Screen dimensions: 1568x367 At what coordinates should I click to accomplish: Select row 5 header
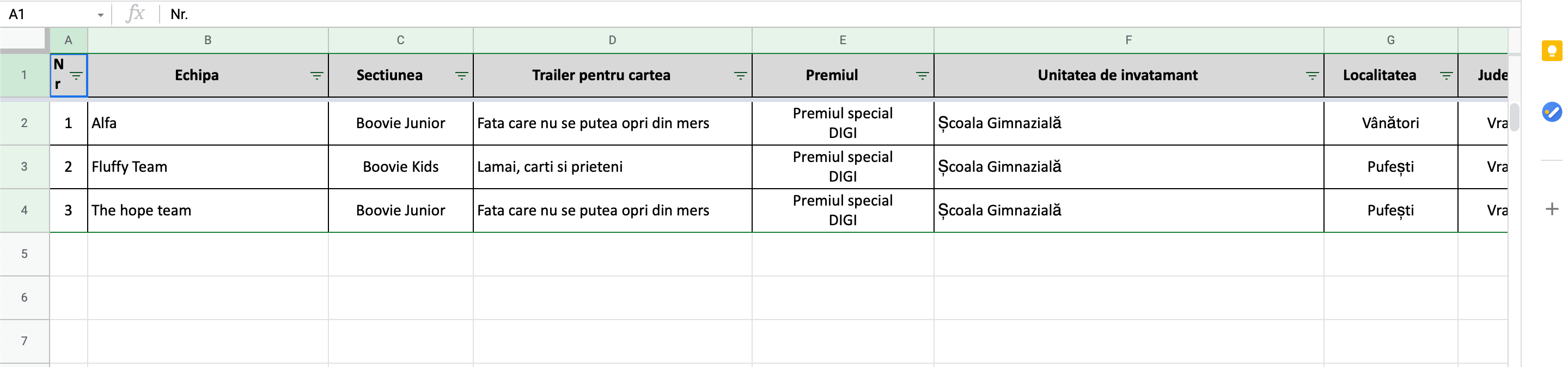[25, 254]
